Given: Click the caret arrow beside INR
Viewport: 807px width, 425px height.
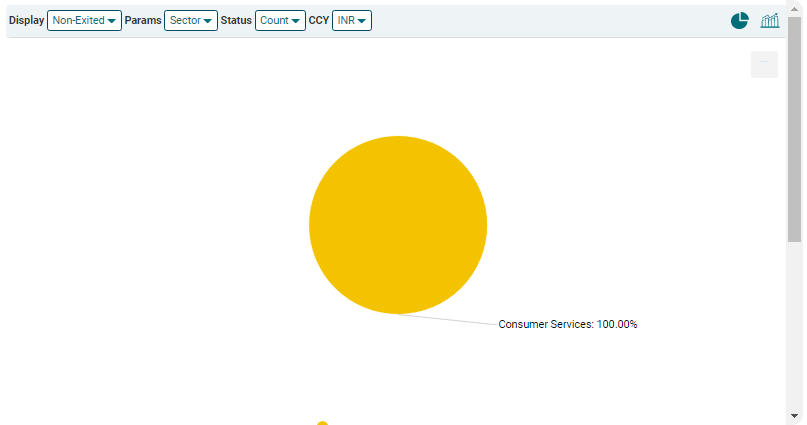Looking at the screenshot, I should pos(362,21).
